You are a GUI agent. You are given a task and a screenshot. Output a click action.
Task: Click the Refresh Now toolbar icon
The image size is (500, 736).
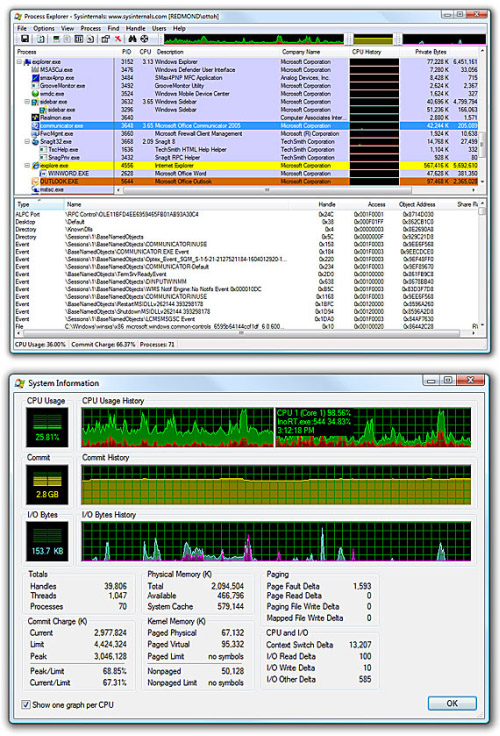(x=41, y=39)
